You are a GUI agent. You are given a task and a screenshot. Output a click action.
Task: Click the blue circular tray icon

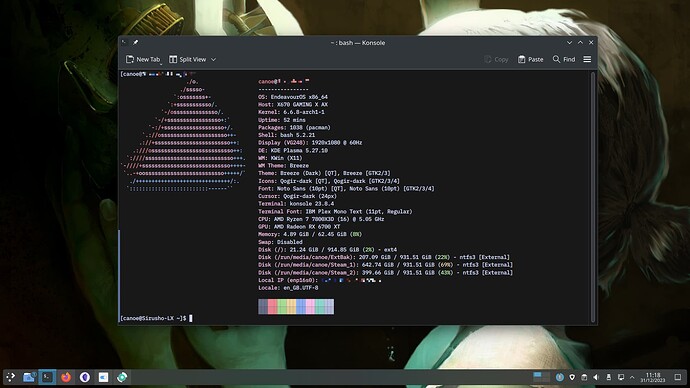point(560,377)
